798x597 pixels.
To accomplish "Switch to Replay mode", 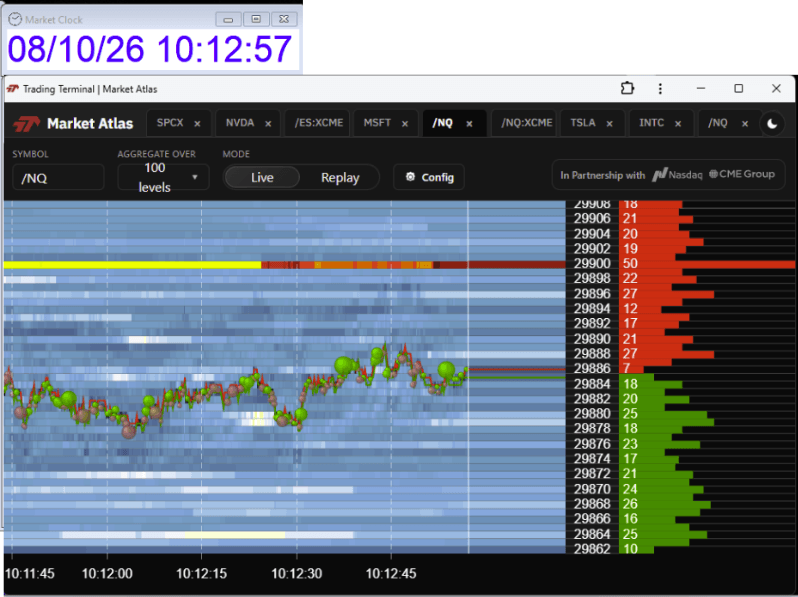I will [340, 178].
